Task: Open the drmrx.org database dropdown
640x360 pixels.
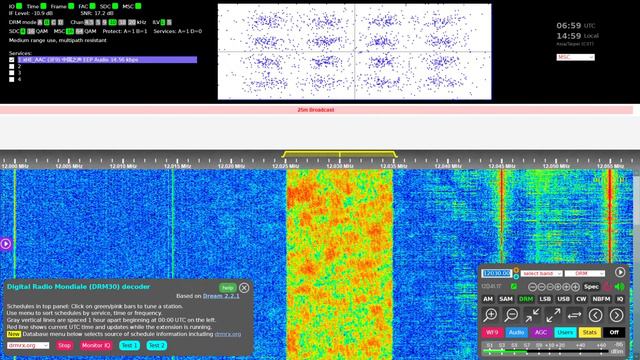Action: [28, 345]
